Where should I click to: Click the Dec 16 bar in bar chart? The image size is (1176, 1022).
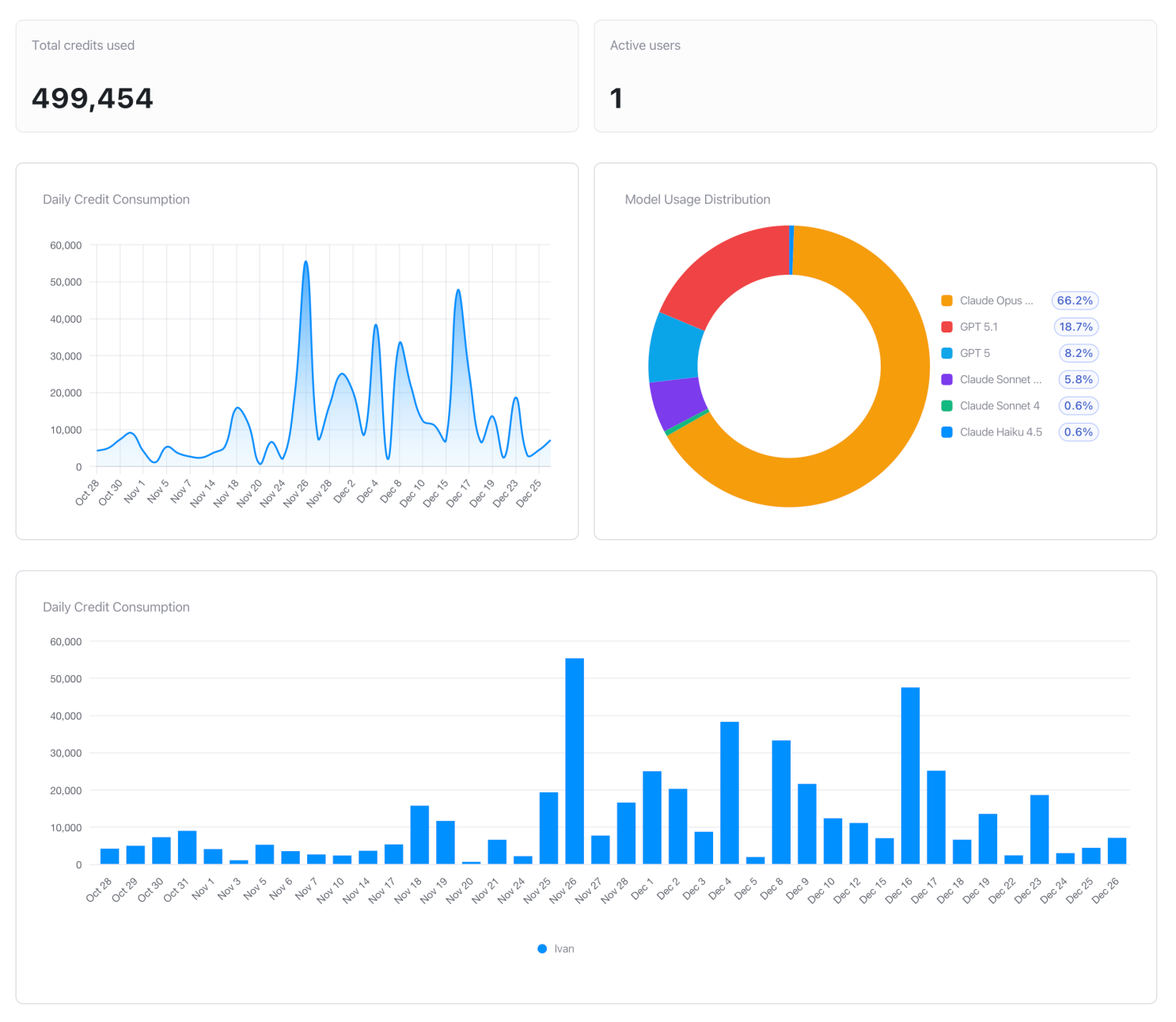coord(910,776)
